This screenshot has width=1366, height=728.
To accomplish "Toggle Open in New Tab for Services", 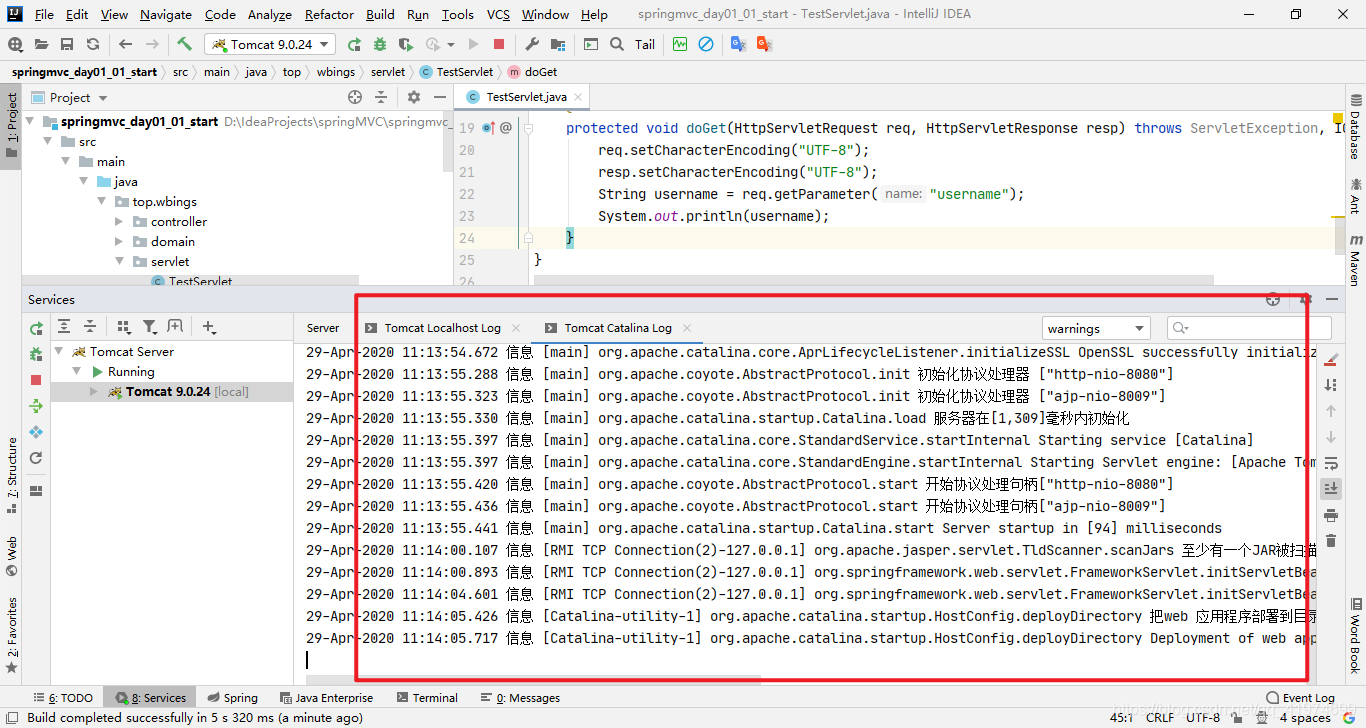I will 176,326.
